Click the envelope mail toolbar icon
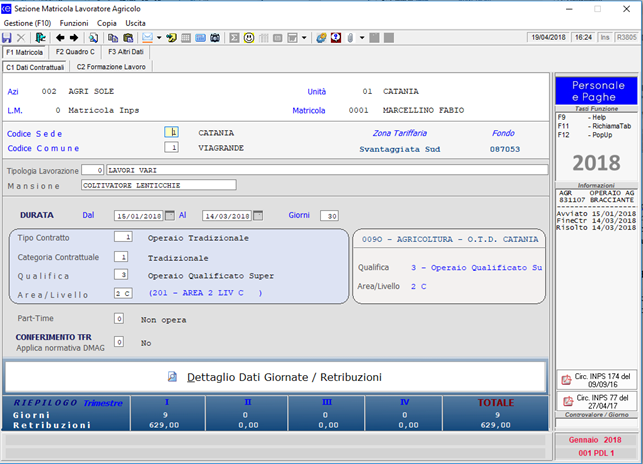 [x=145, y=38]
